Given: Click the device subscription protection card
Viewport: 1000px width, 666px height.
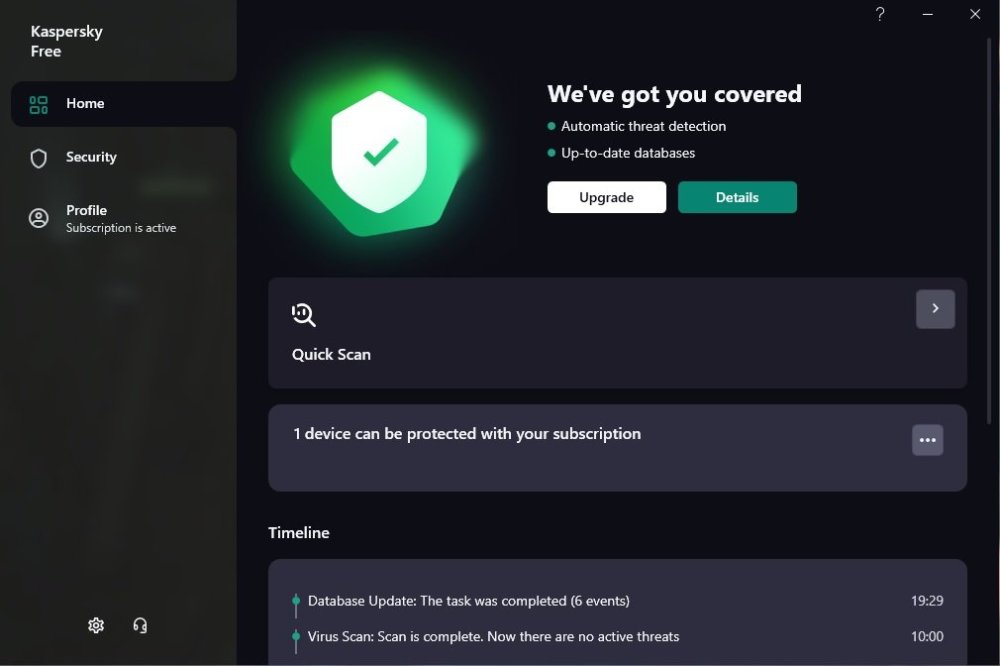Looking at the screenshot, I should [466, 434].
